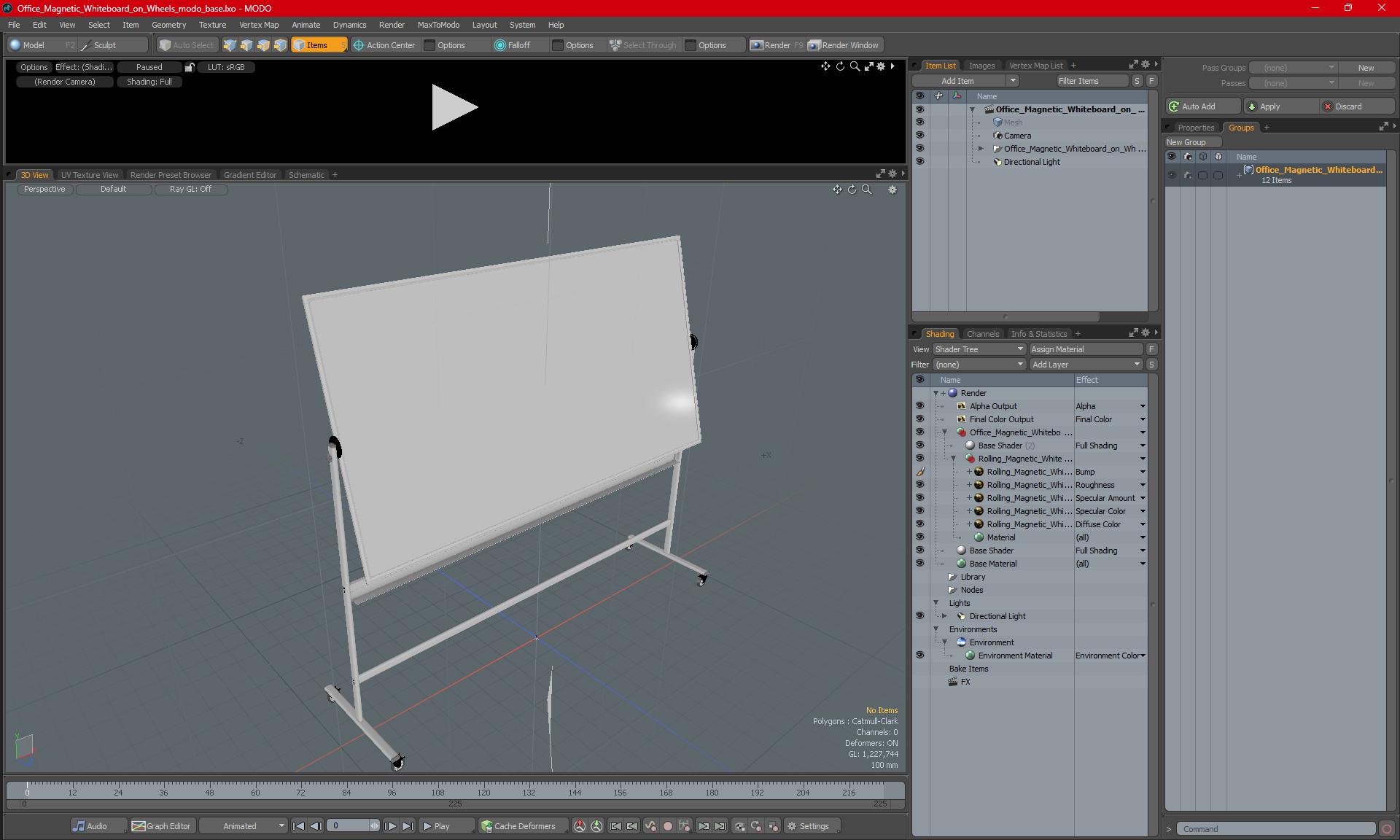The width and height of the screenshot is (1400, 840).
Task: Open Dynamics menu
Action: pyautogui.click(x=349, y=25)
